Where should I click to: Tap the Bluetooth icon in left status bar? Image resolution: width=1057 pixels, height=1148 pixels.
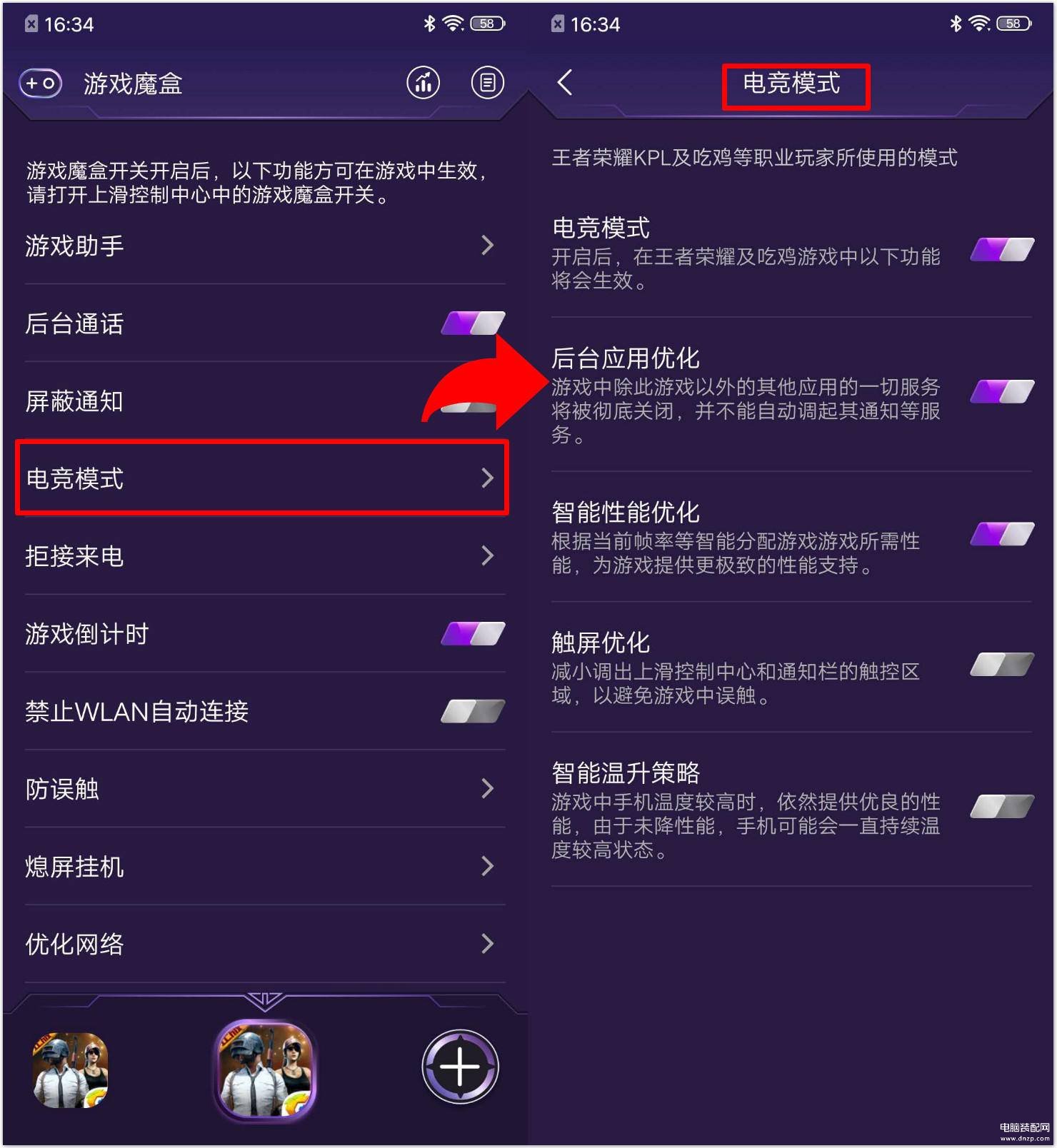coord(429,24)
